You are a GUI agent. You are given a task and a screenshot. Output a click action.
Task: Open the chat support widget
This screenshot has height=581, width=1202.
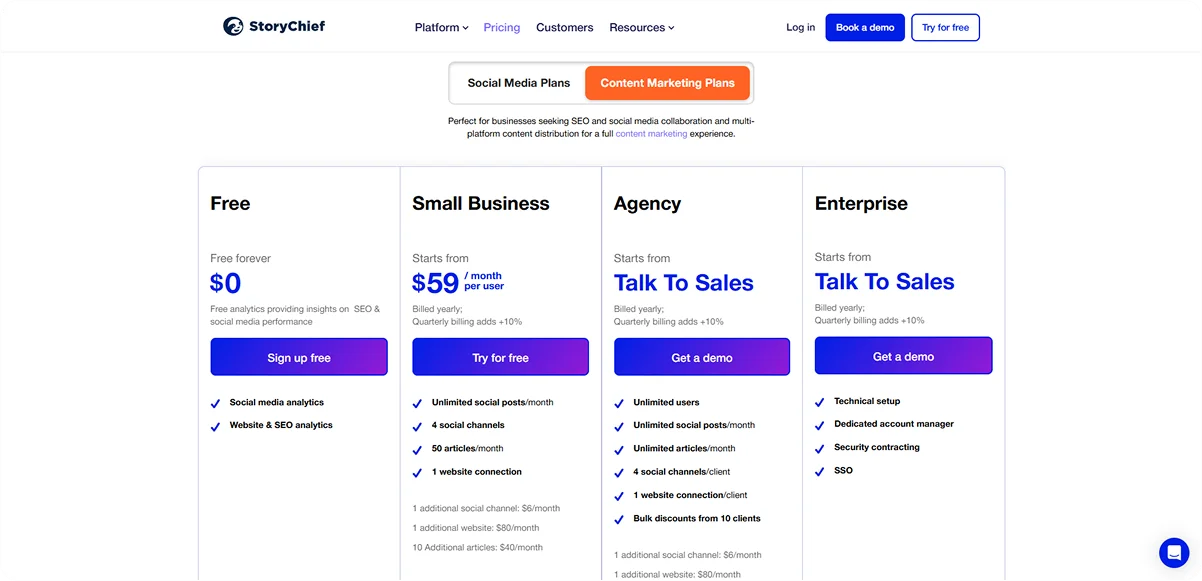pos(1173,552)
